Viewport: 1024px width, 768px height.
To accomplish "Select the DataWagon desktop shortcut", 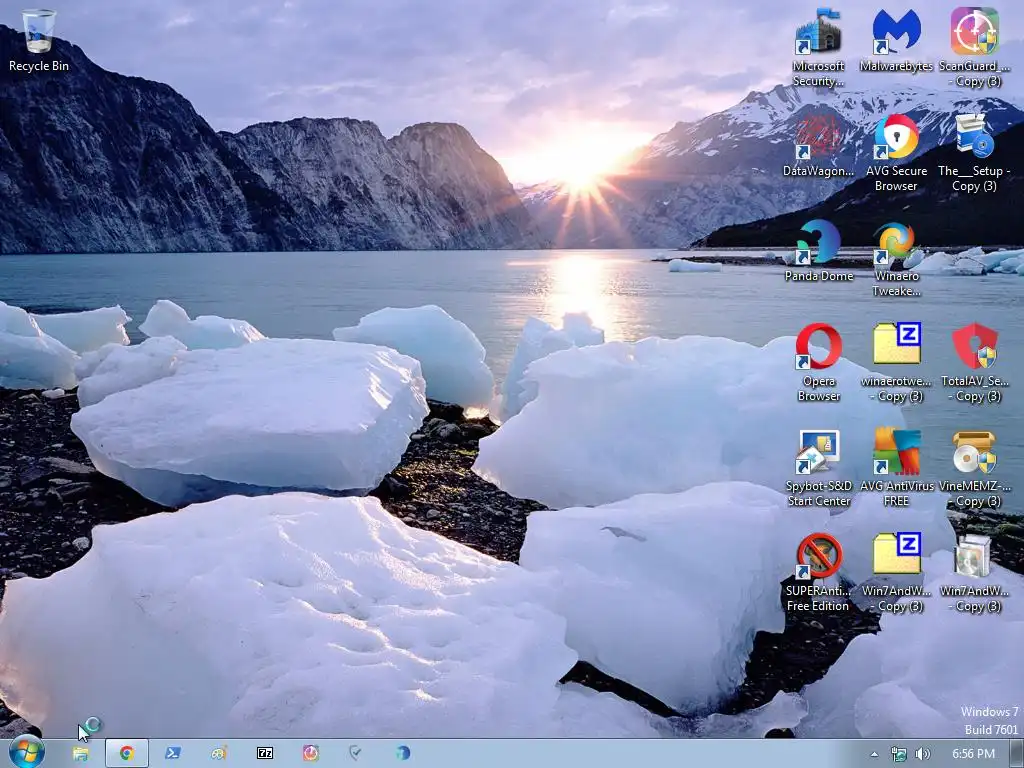I will click(x=818, y=146).
